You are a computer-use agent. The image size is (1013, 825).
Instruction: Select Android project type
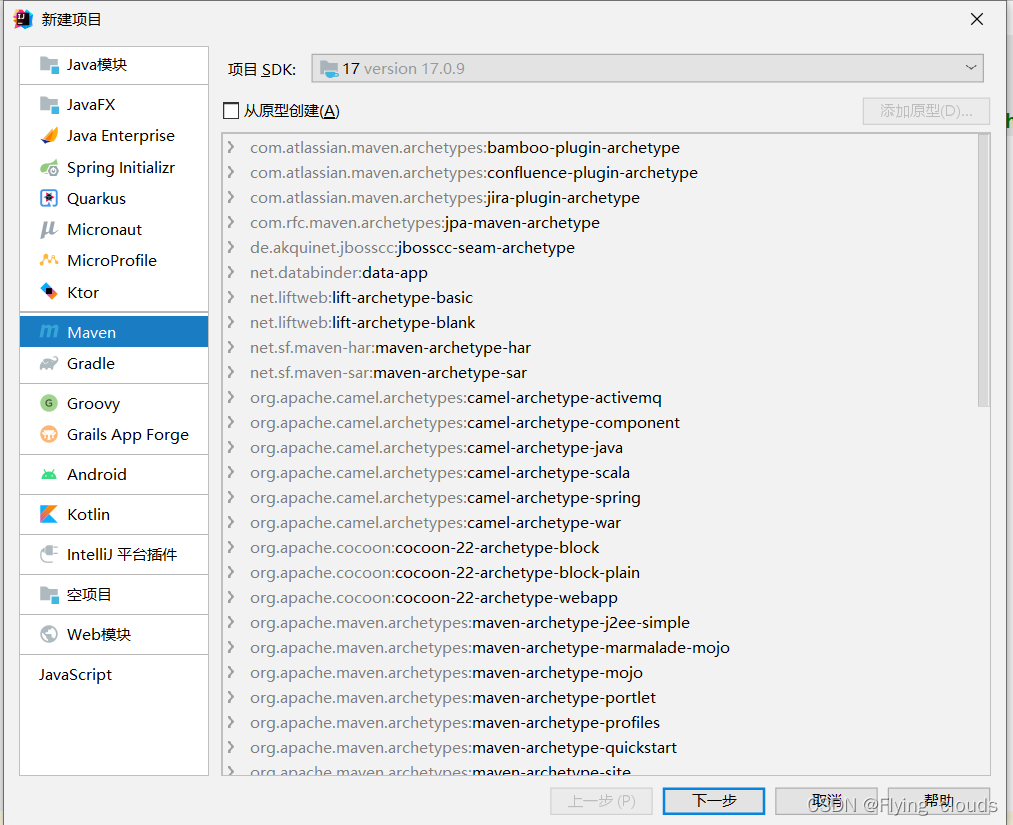coord(114,474)
